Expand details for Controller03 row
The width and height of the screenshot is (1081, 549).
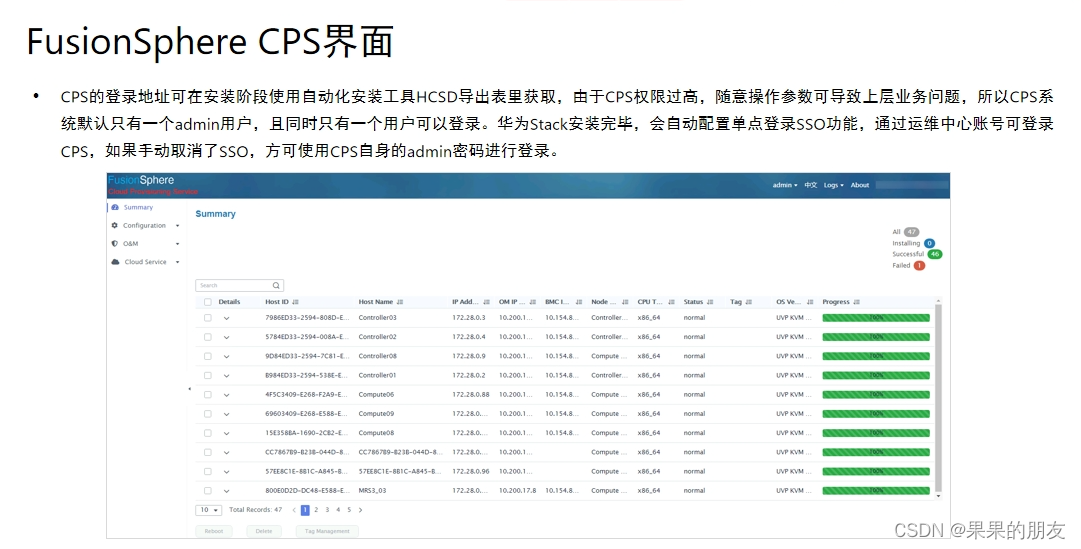tap(226, 319)
